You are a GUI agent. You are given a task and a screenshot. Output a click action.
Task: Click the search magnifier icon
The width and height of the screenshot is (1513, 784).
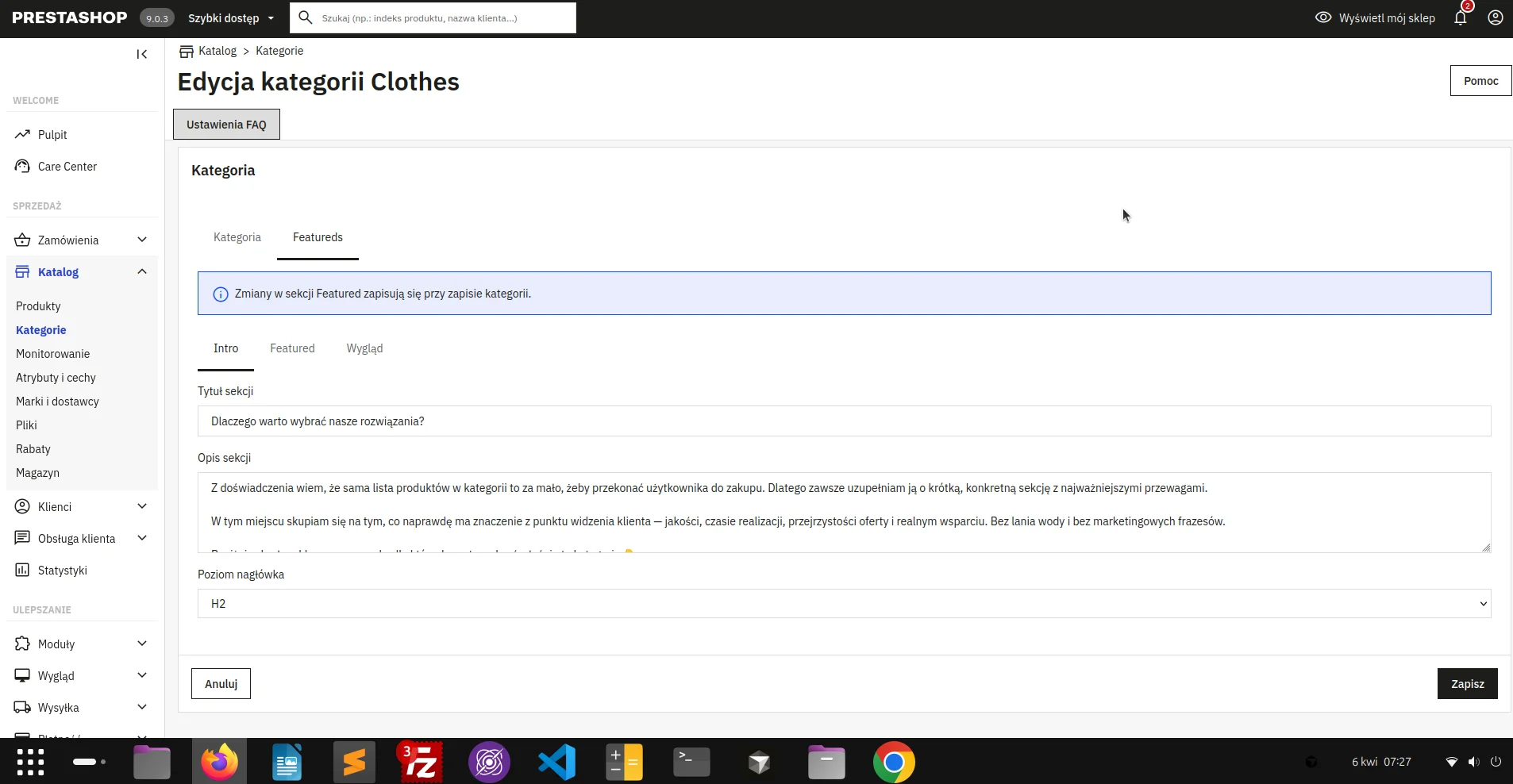(306, 17)
